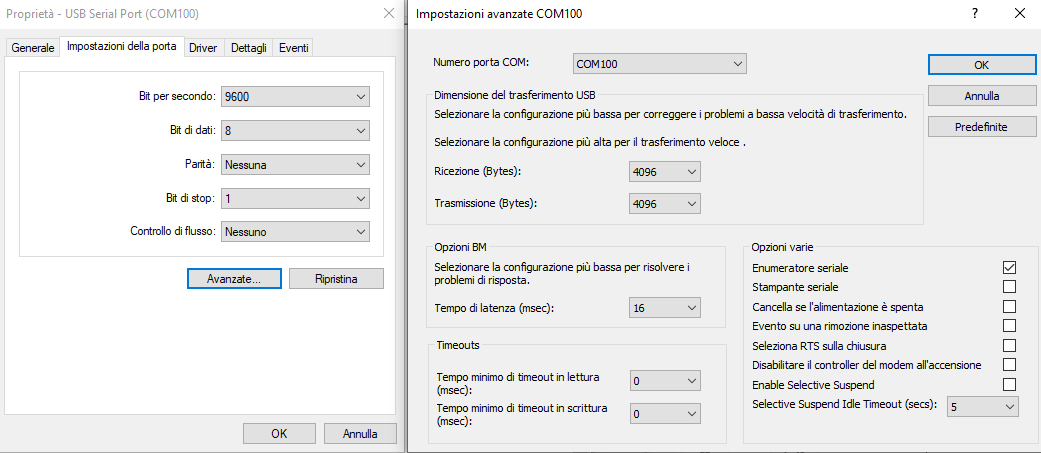Screen dimensions: 1041x453
Task: Switch to the Generale tab
Action: click(33, 48)
